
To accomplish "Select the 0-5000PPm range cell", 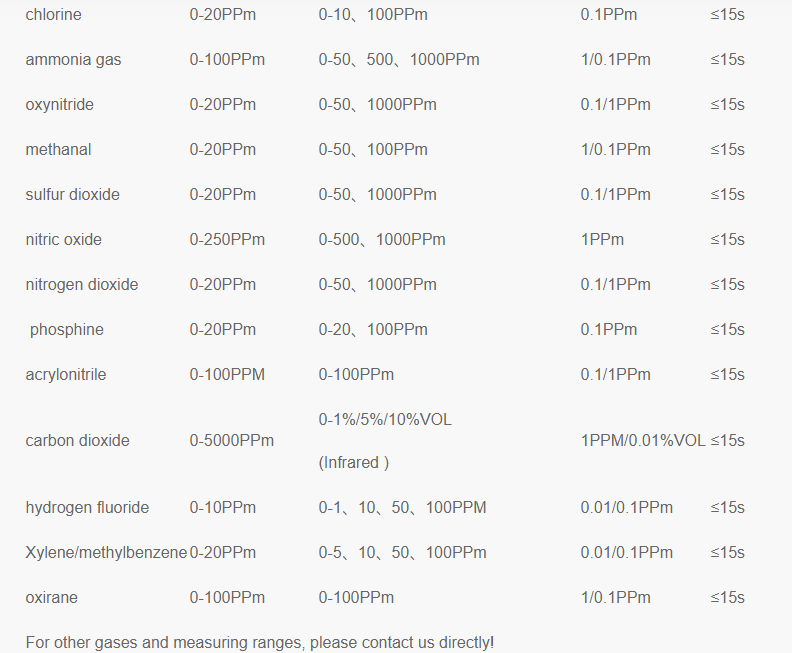I will pos(231,441).
